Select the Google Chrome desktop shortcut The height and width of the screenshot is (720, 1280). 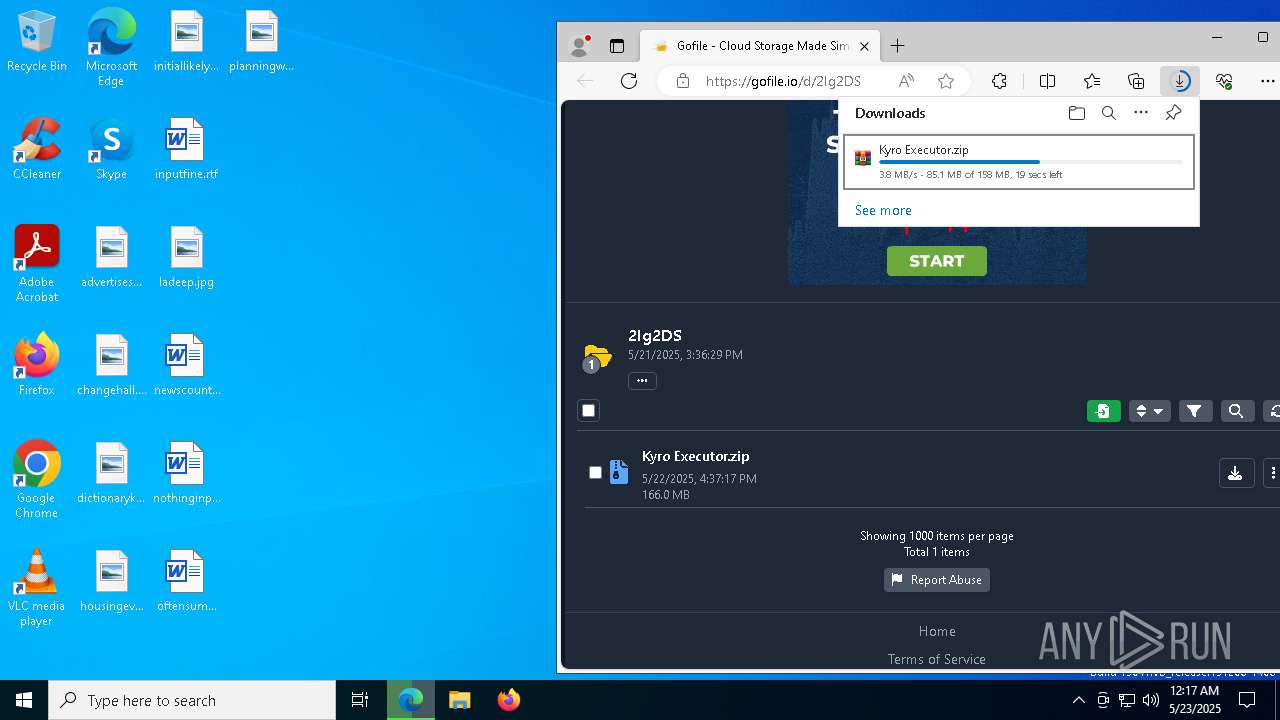36,479
